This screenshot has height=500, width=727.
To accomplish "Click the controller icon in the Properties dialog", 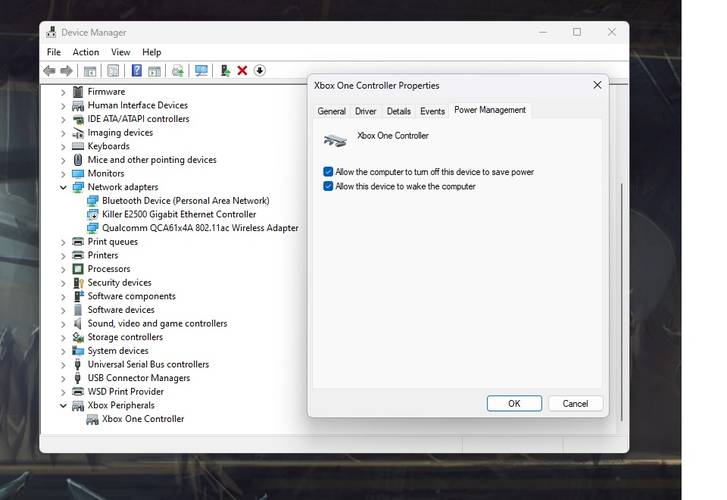I will tap(335, 139).
